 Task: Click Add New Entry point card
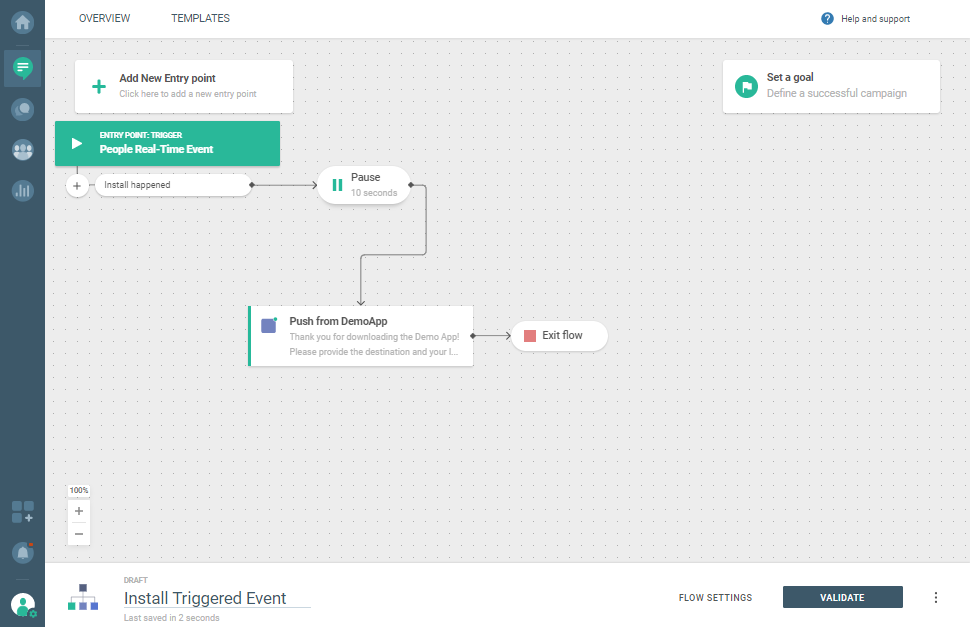pyautogui.click(x=184, y=86)
